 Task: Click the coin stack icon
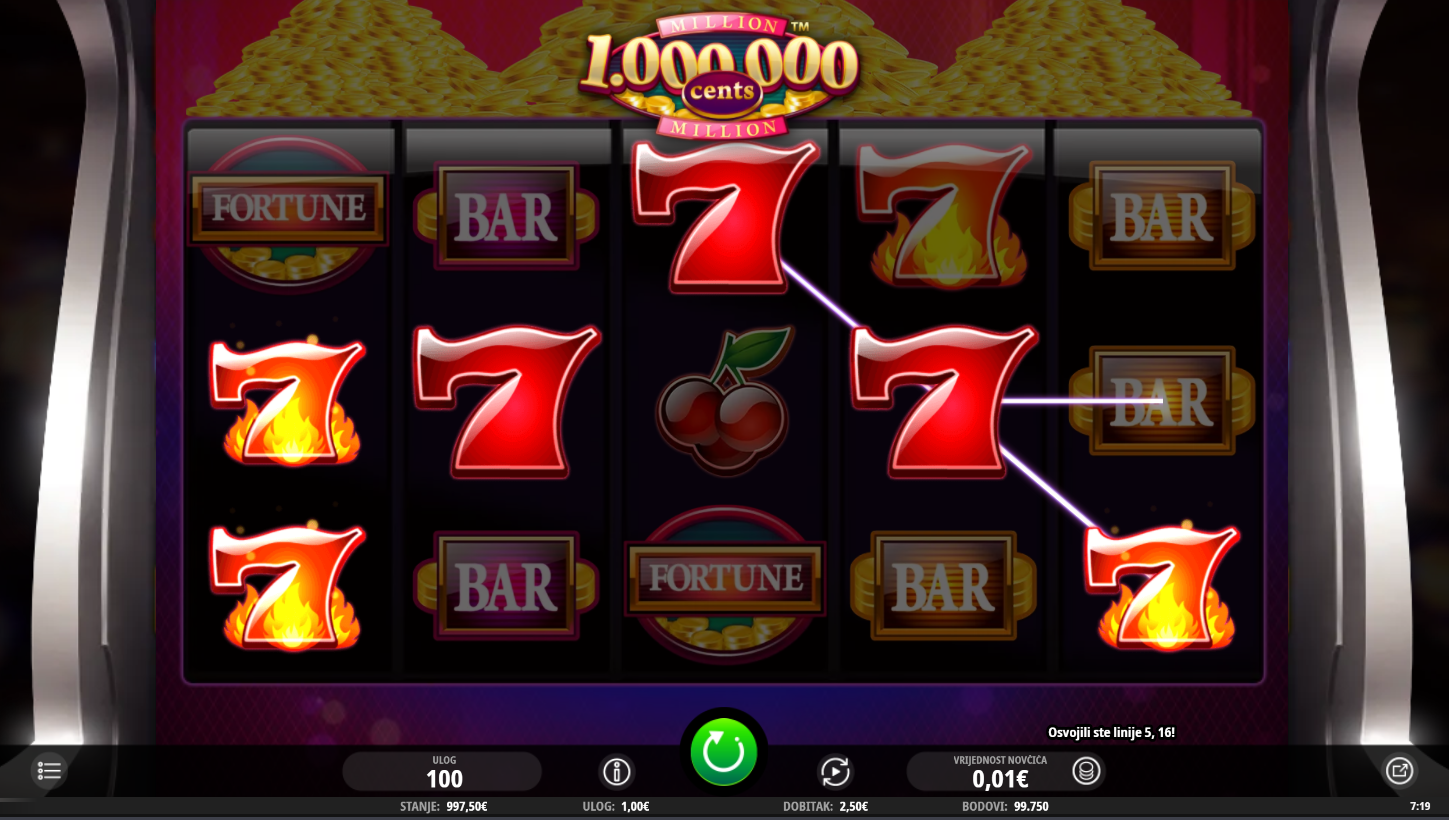point(1087,771)
